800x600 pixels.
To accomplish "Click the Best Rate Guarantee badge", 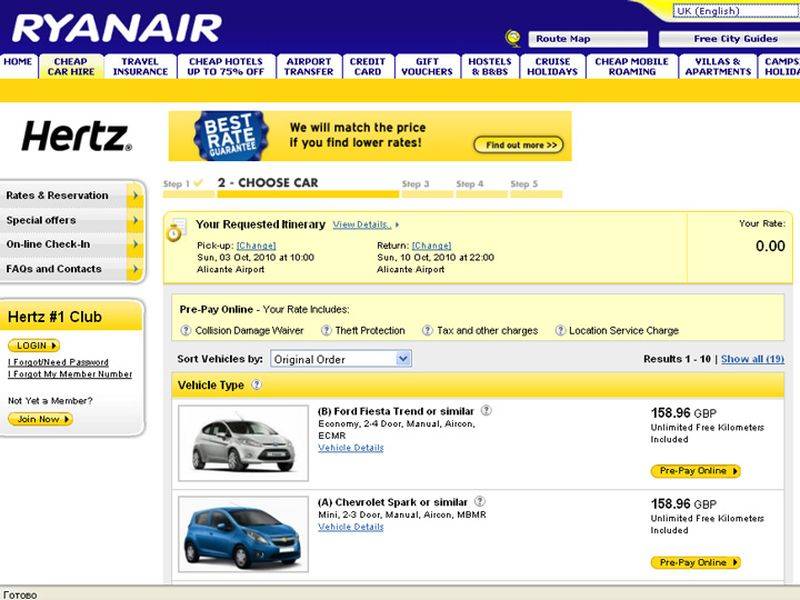I will click(x=231, y=136).
